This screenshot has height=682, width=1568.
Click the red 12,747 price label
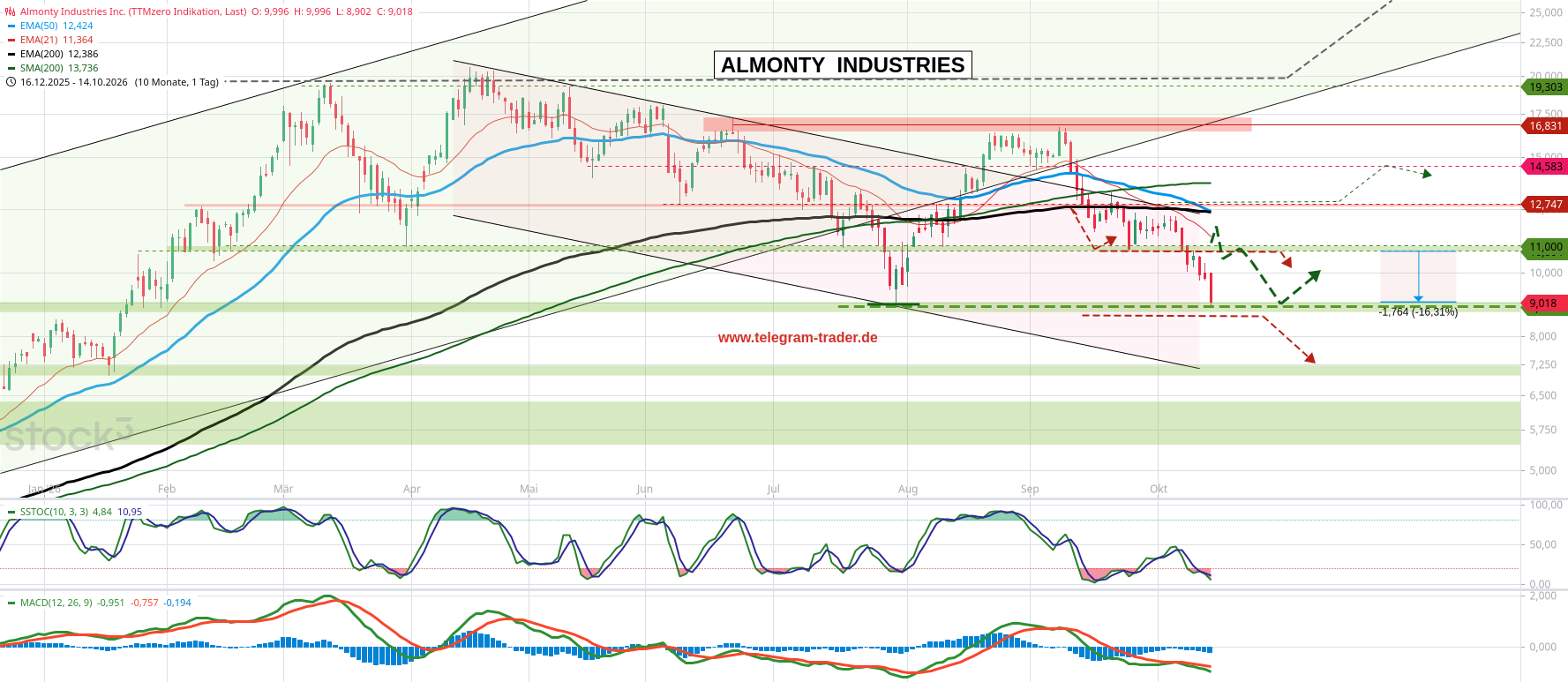pyautogui.click(x=1545, y=204)
